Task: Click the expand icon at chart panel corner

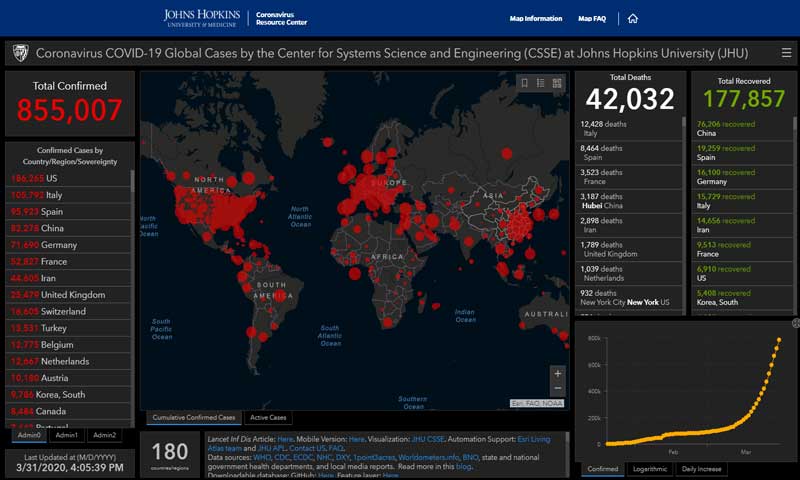Action: (x=795, y=323)
